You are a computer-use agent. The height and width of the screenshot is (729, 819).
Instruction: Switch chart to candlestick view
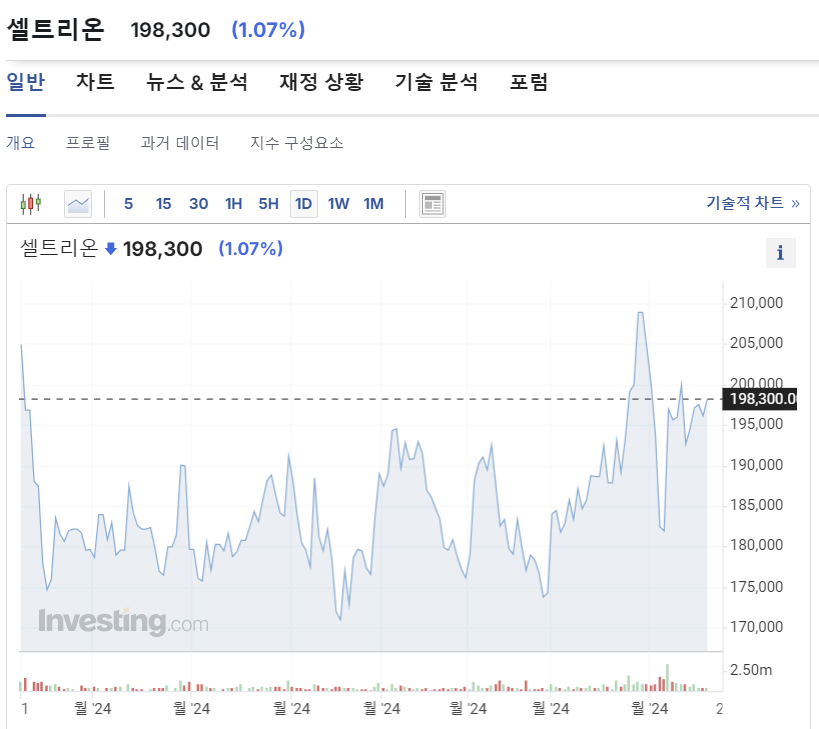pyautogui.click(x=30, y=203)
